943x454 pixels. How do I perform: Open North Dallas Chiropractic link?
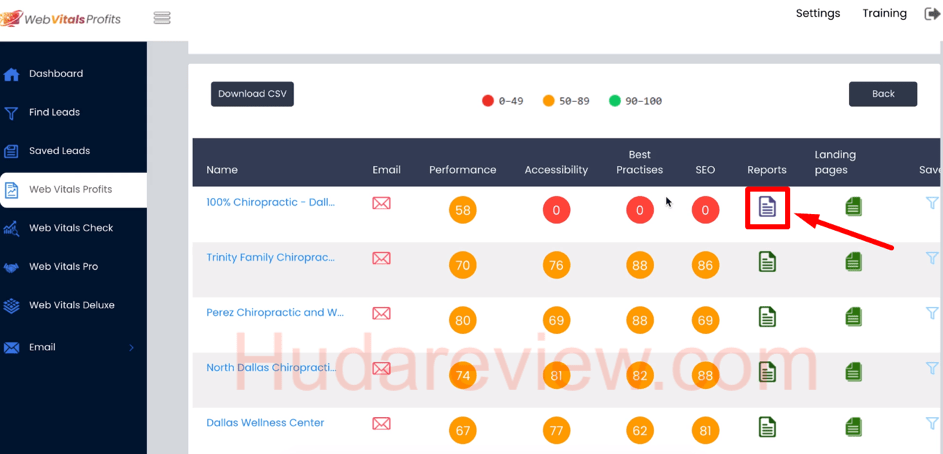tap(271, 368)
